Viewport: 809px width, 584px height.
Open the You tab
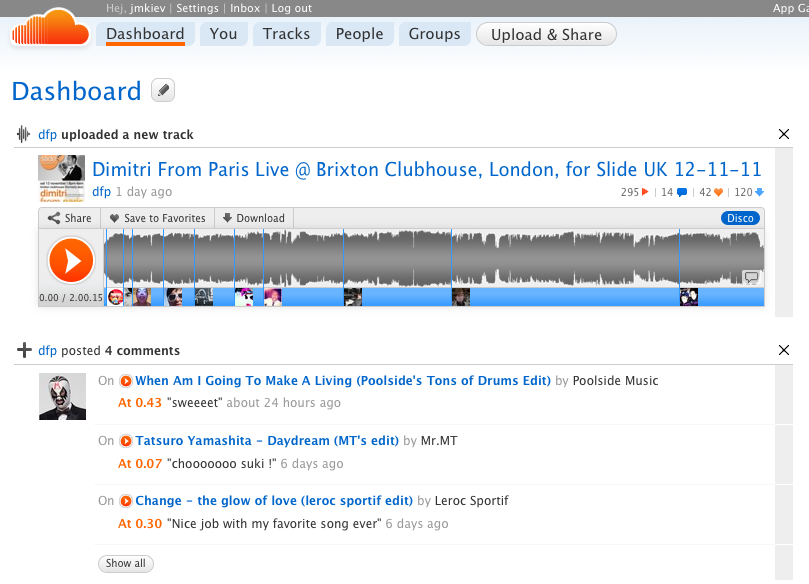tap(223, 34)
